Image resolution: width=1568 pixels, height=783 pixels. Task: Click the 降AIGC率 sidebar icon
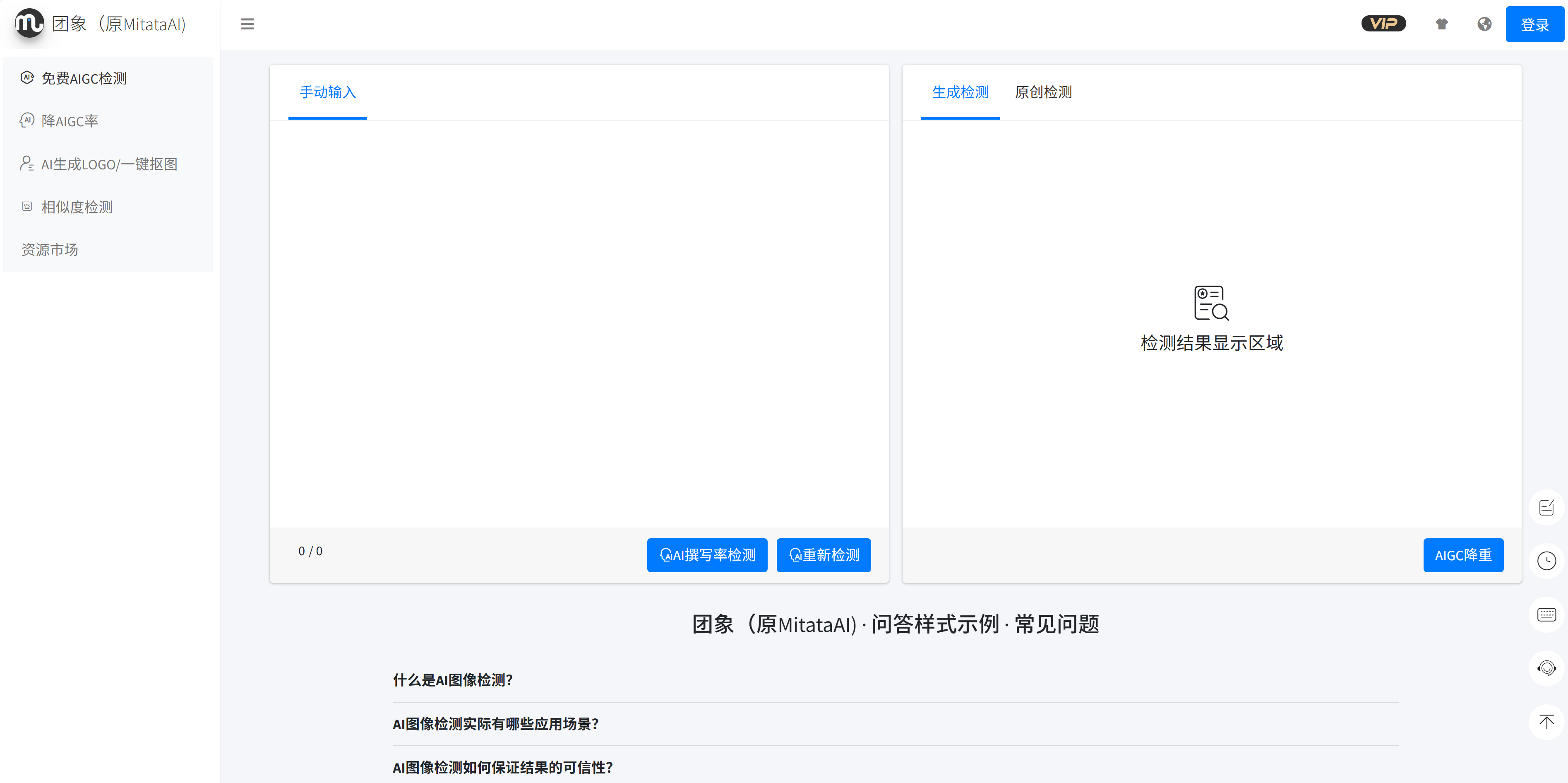pos(27,120)
